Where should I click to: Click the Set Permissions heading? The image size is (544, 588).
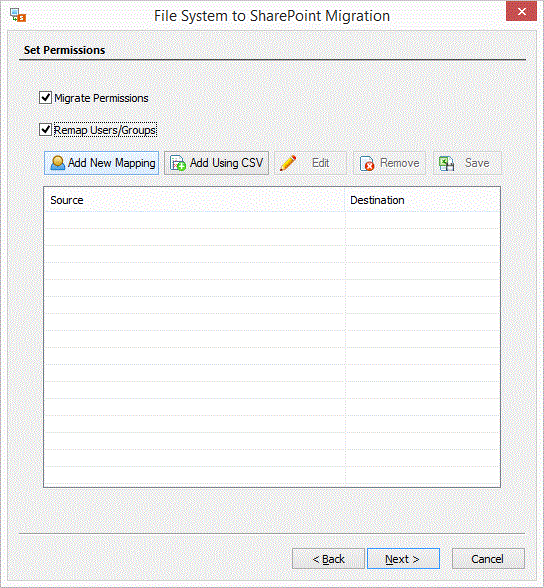click(x=64, y=50)
